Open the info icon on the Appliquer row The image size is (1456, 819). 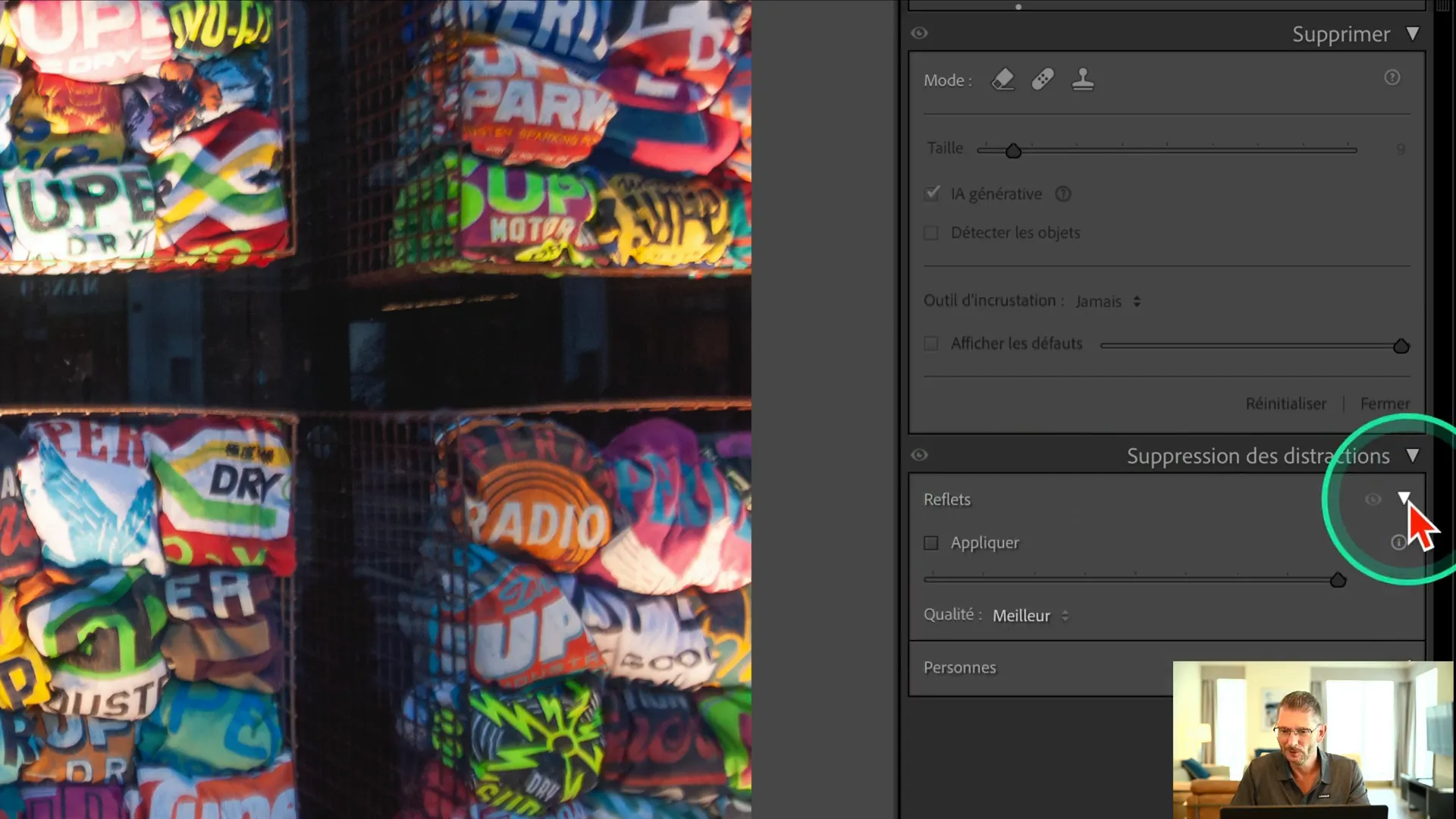click(x=1398, y=542)
